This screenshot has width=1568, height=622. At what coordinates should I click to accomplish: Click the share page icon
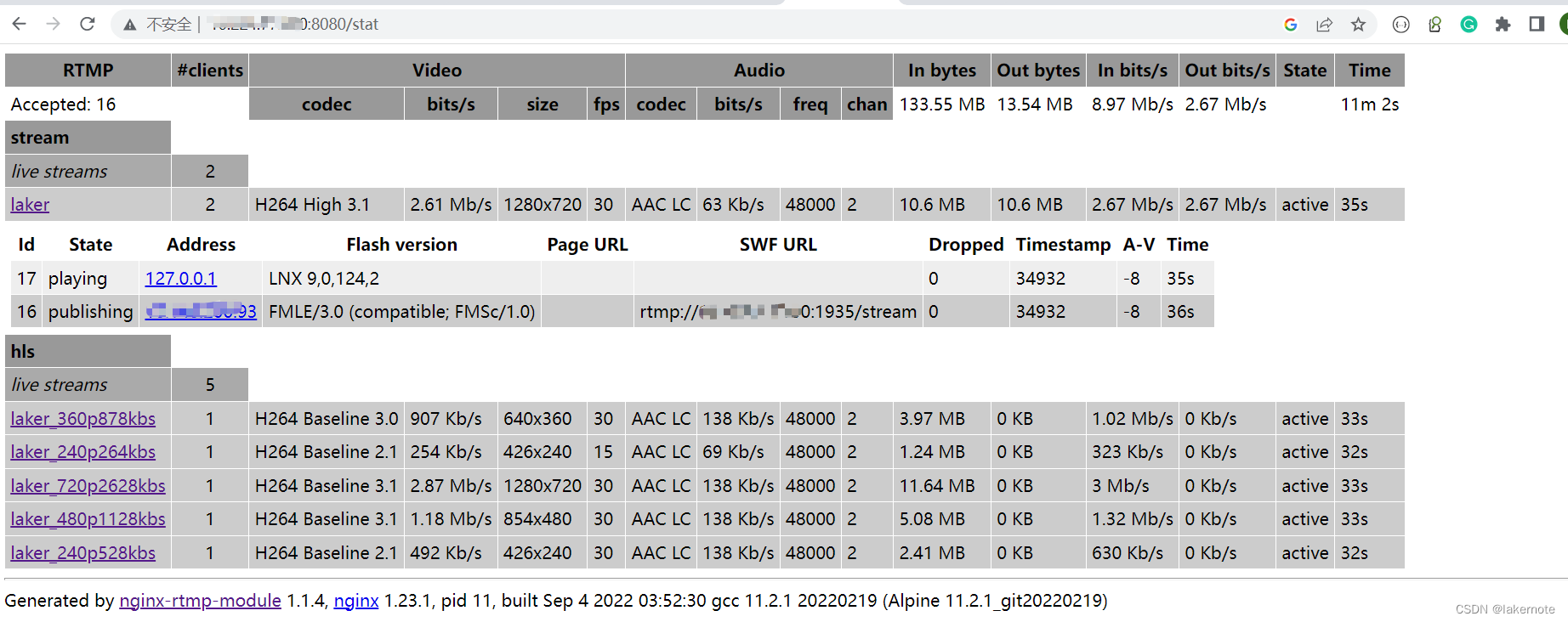(x=1324, y=25)
